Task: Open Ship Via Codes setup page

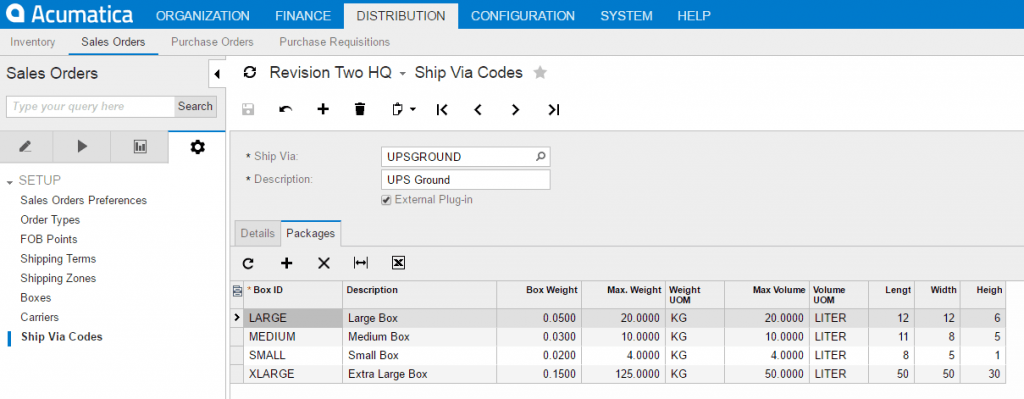Action: coord(61,337)
